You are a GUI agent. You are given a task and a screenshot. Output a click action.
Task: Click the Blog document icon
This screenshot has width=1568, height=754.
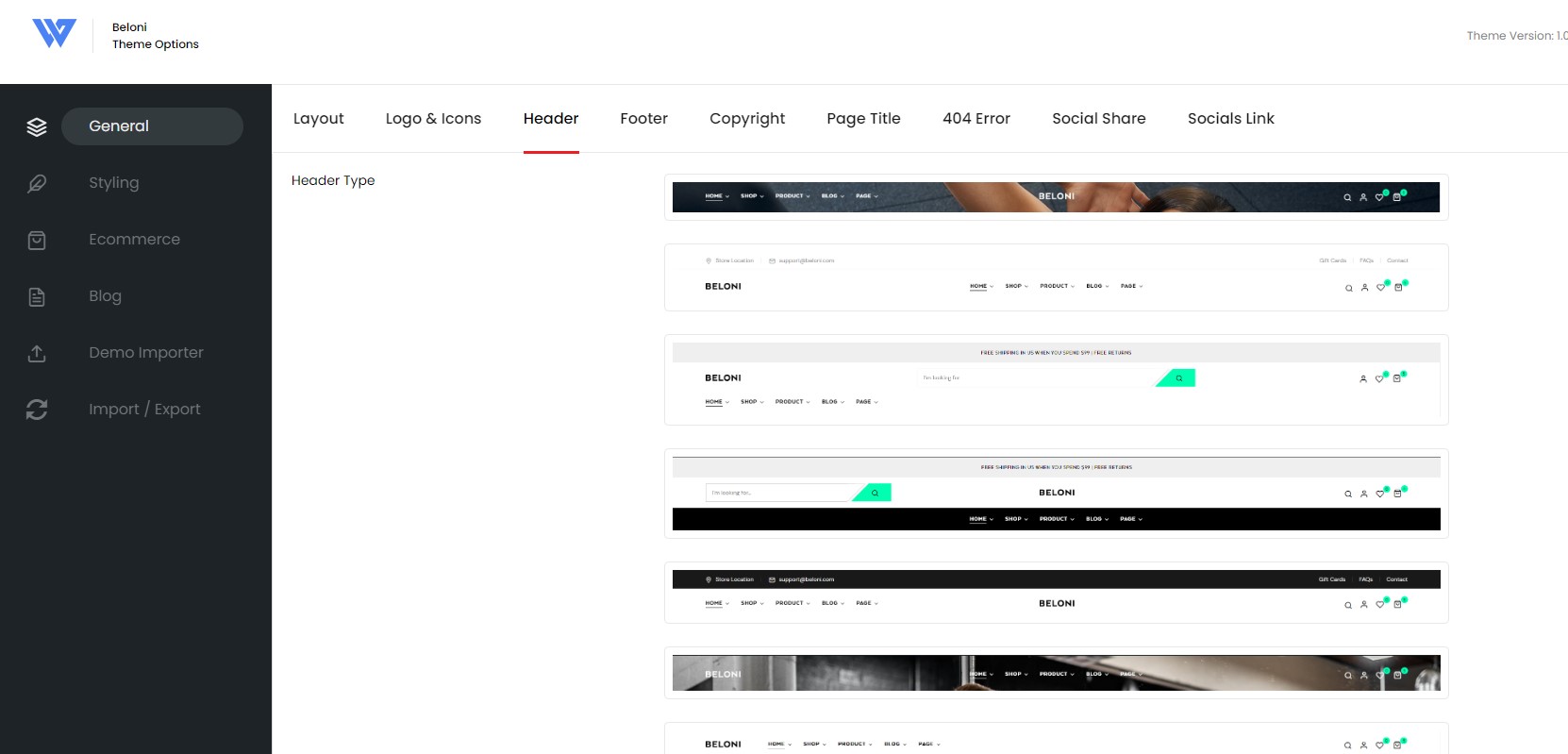point(37,296)
